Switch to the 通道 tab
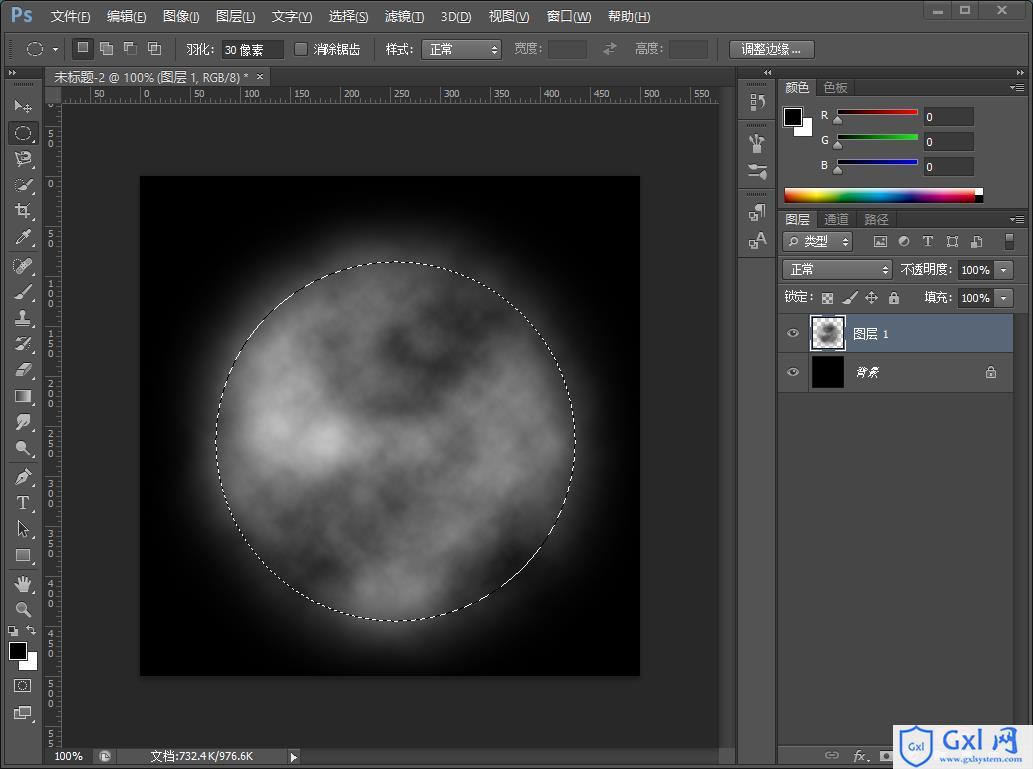1033x769 pixels. pyautogui.click(x=836, y=219)
